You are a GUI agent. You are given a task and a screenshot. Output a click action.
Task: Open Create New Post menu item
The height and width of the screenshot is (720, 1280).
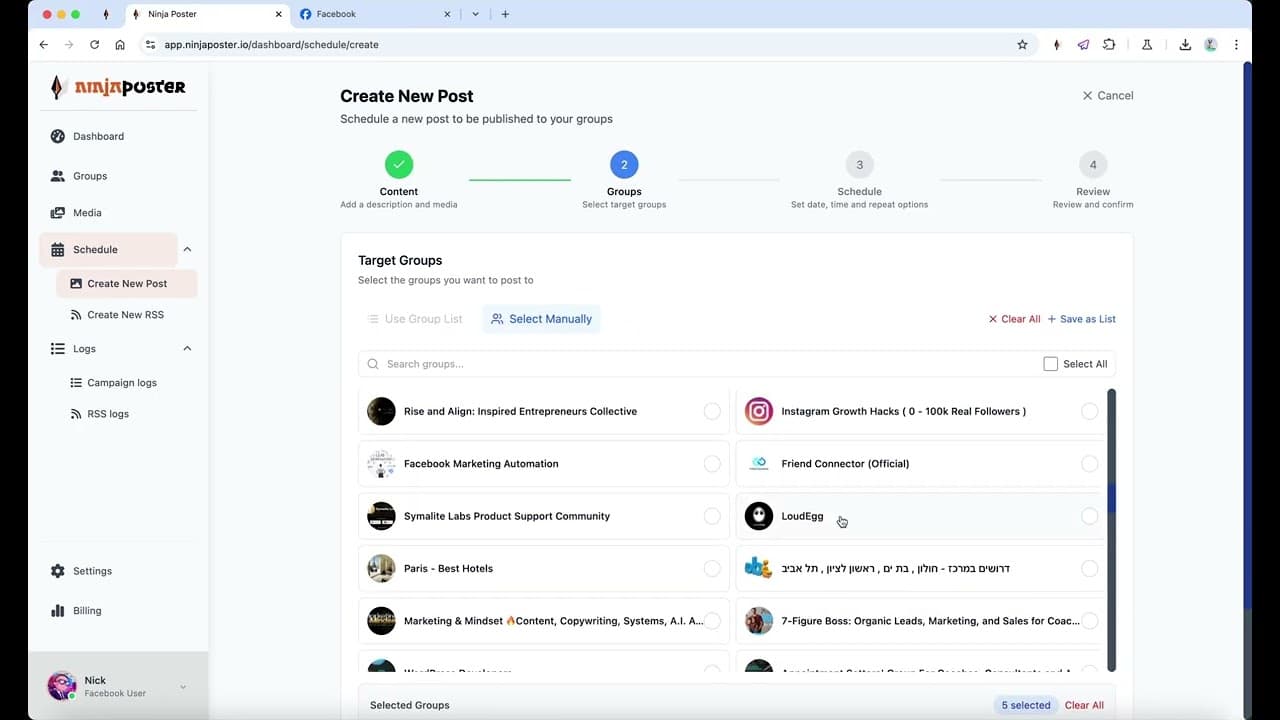click(x=127, y=284)
